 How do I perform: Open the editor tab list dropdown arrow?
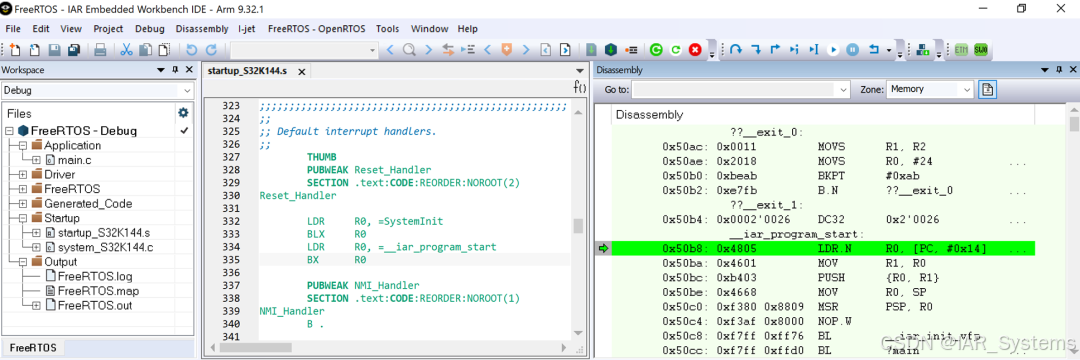pyautogui.click(x=580, y=70)
